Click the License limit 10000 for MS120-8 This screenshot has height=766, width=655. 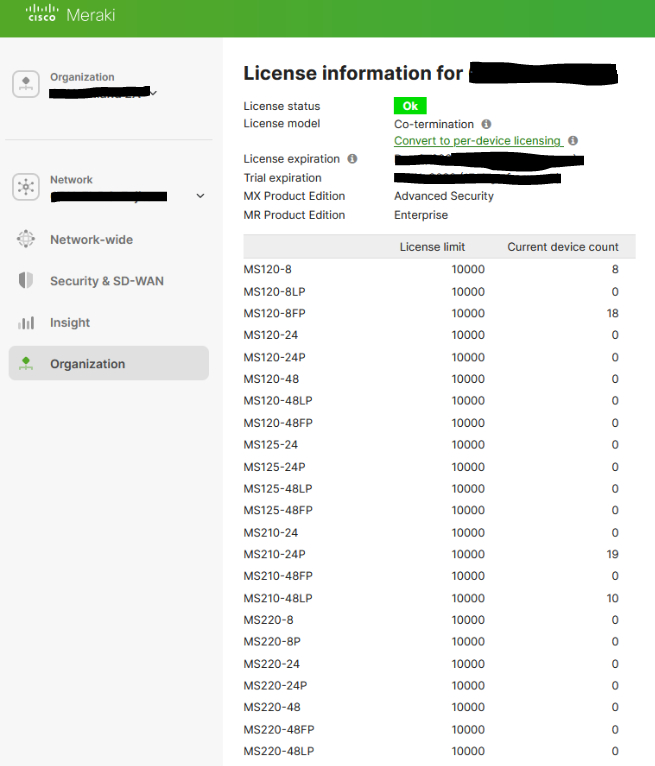468,269
